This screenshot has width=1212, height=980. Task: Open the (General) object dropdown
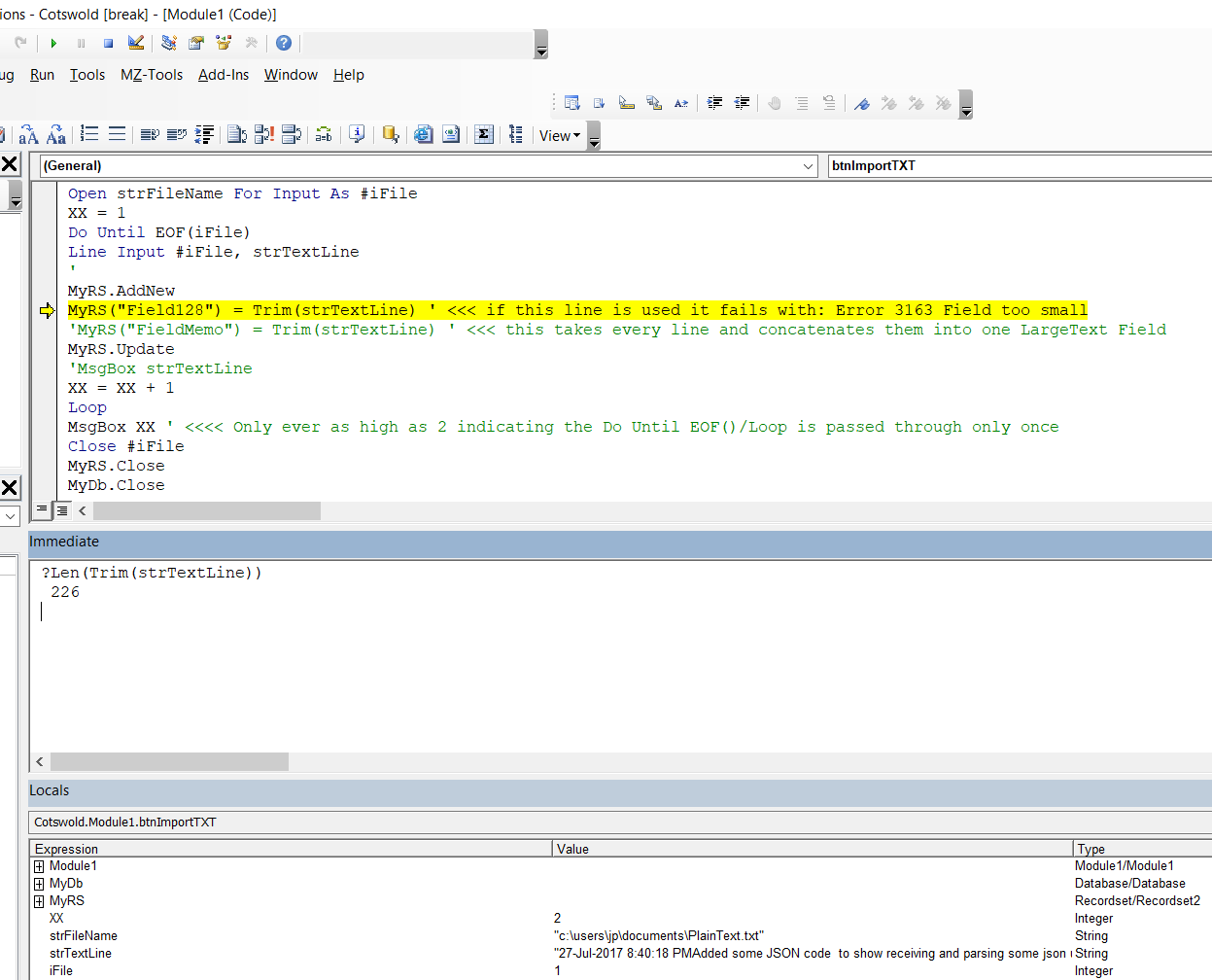point(808,166)
